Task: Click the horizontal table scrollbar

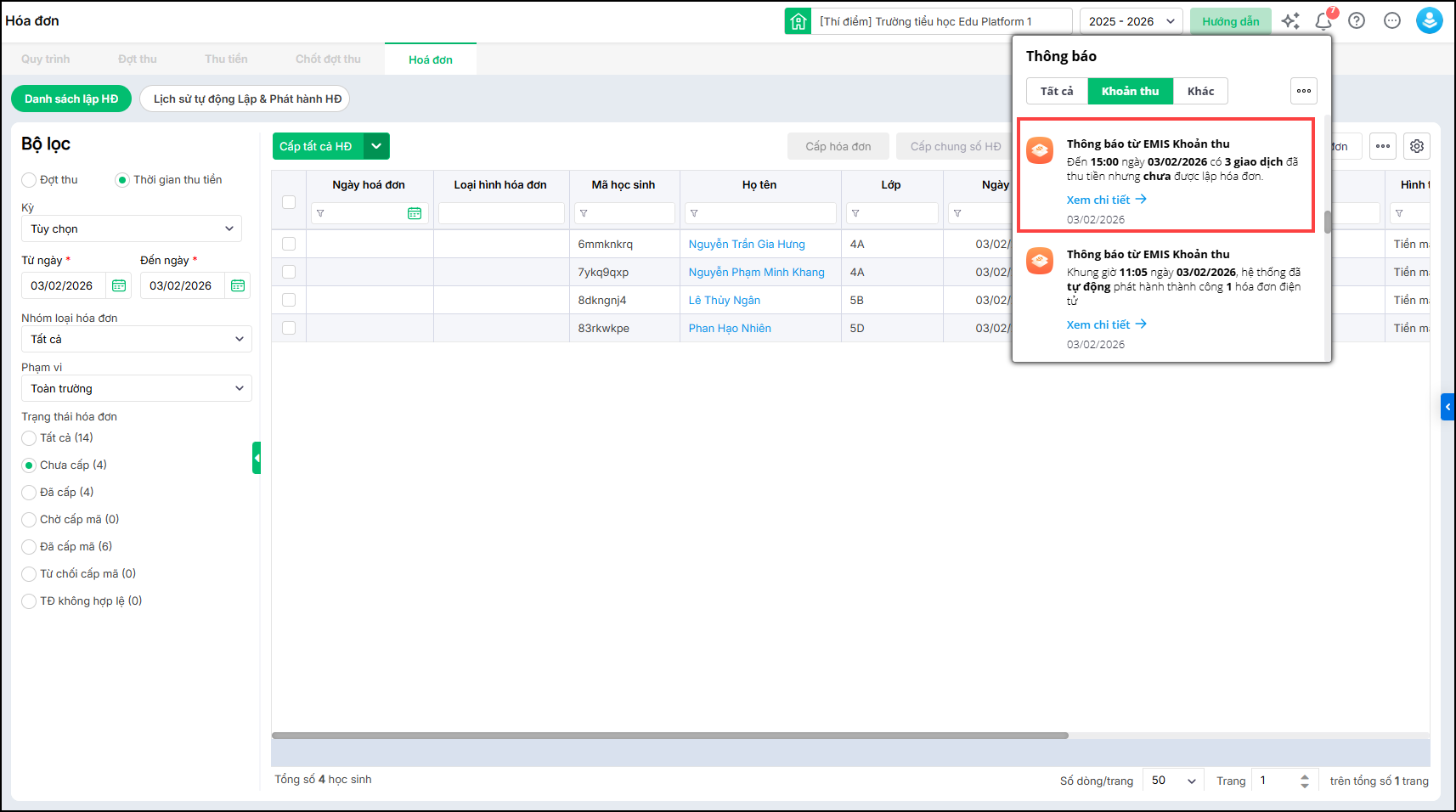Action: pyautogui.click(x=669, y=736)
